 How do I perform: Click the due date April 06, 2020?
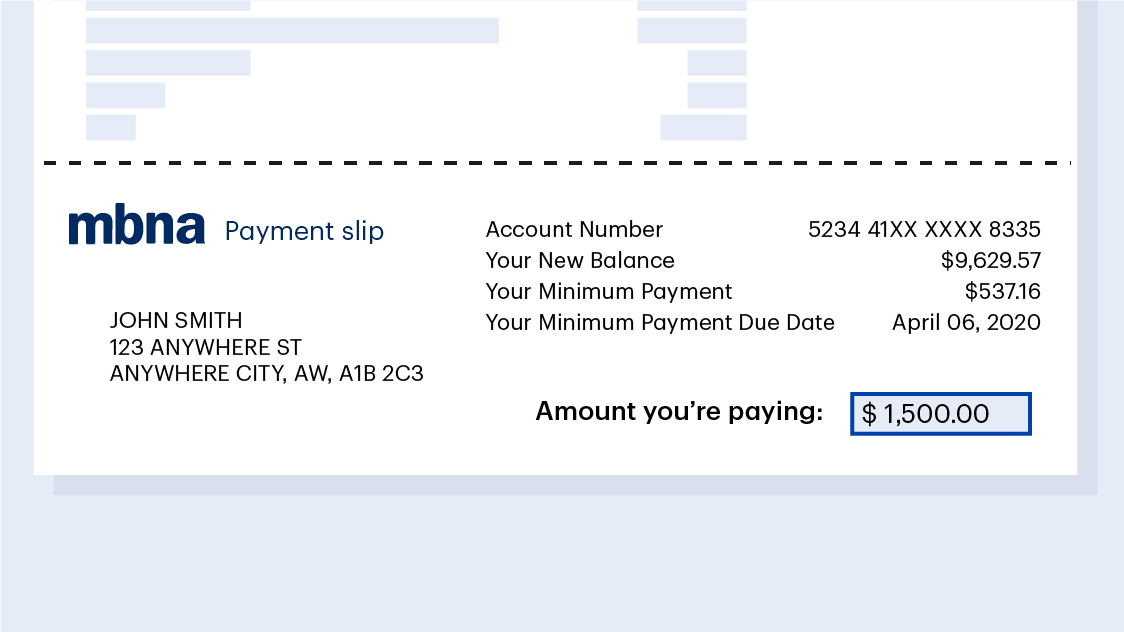tap(966, 323)
